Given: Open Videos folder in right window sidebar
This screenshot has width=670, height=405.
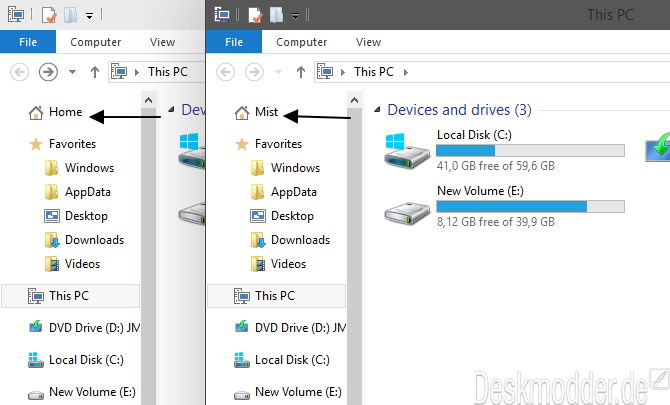Looking at the screenshot, I should tap(279, 264).
